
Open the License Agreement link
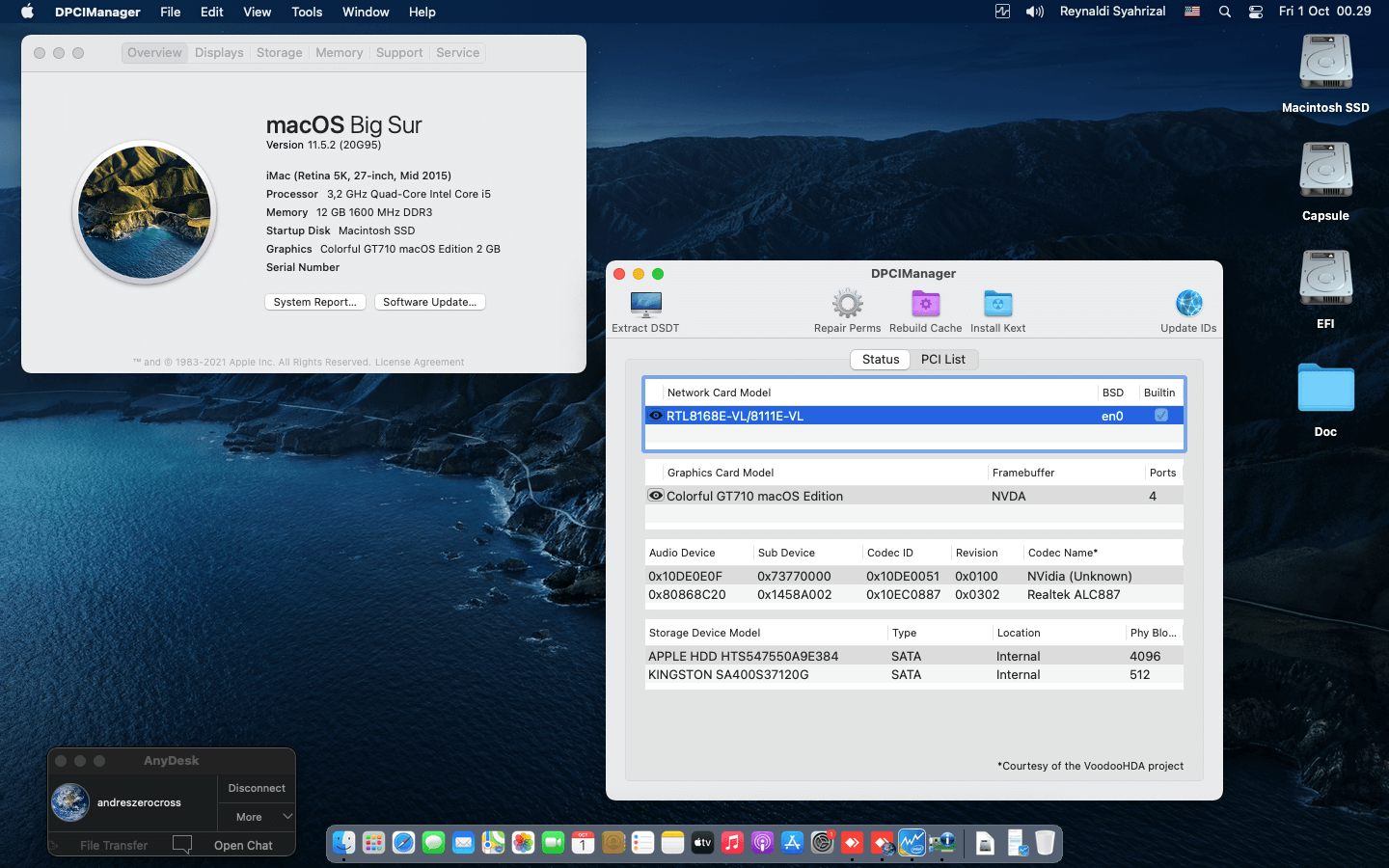coord(419,363)
